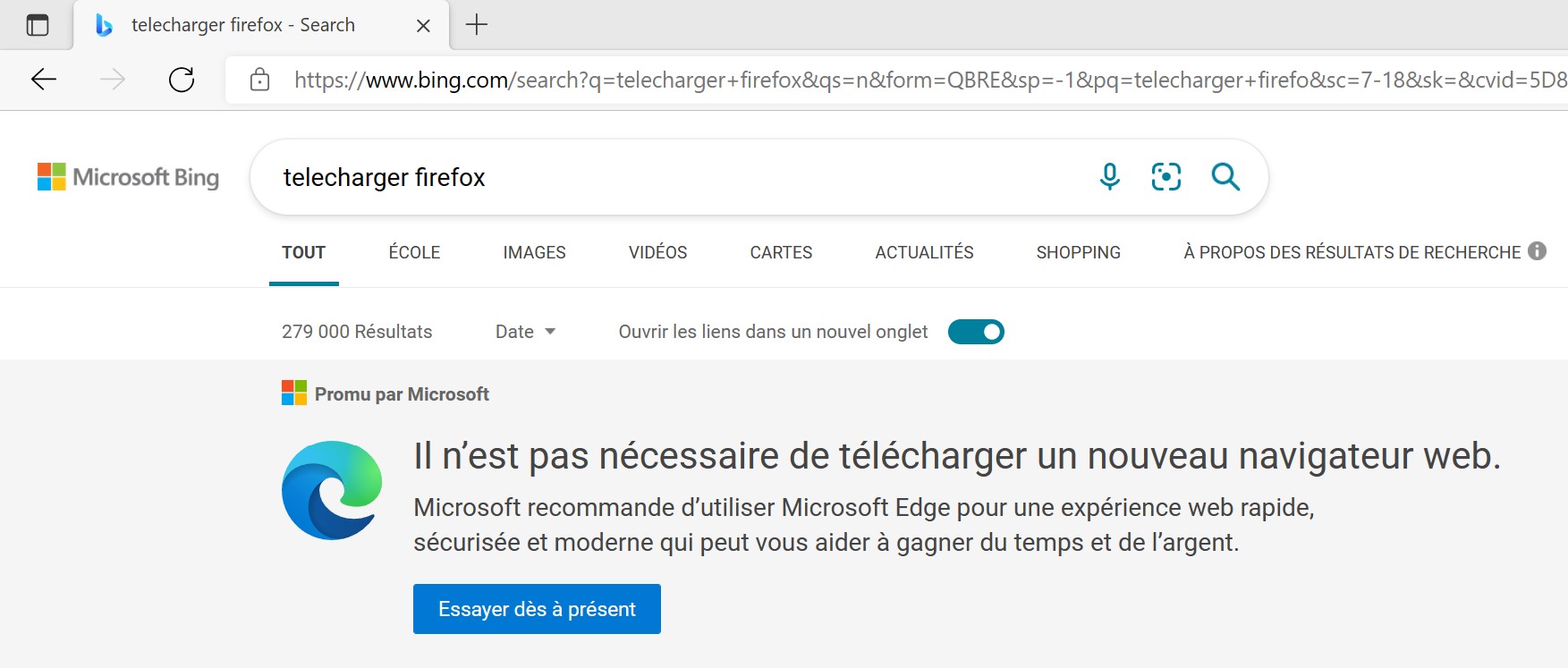Reload the page with refresh icon
This screenshot has width=1568, height=668.
pos(182,80)
